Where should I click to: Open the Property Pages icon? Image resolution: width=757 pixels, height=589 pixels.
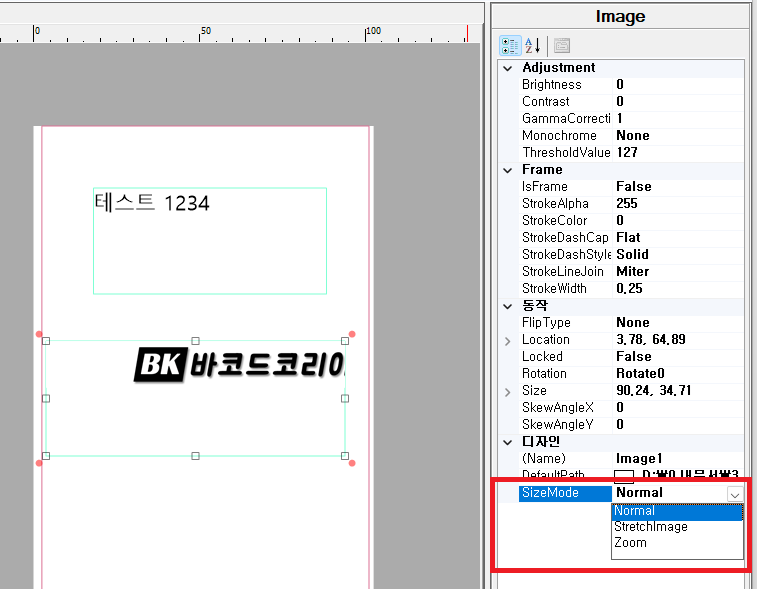tap(561, 46)
